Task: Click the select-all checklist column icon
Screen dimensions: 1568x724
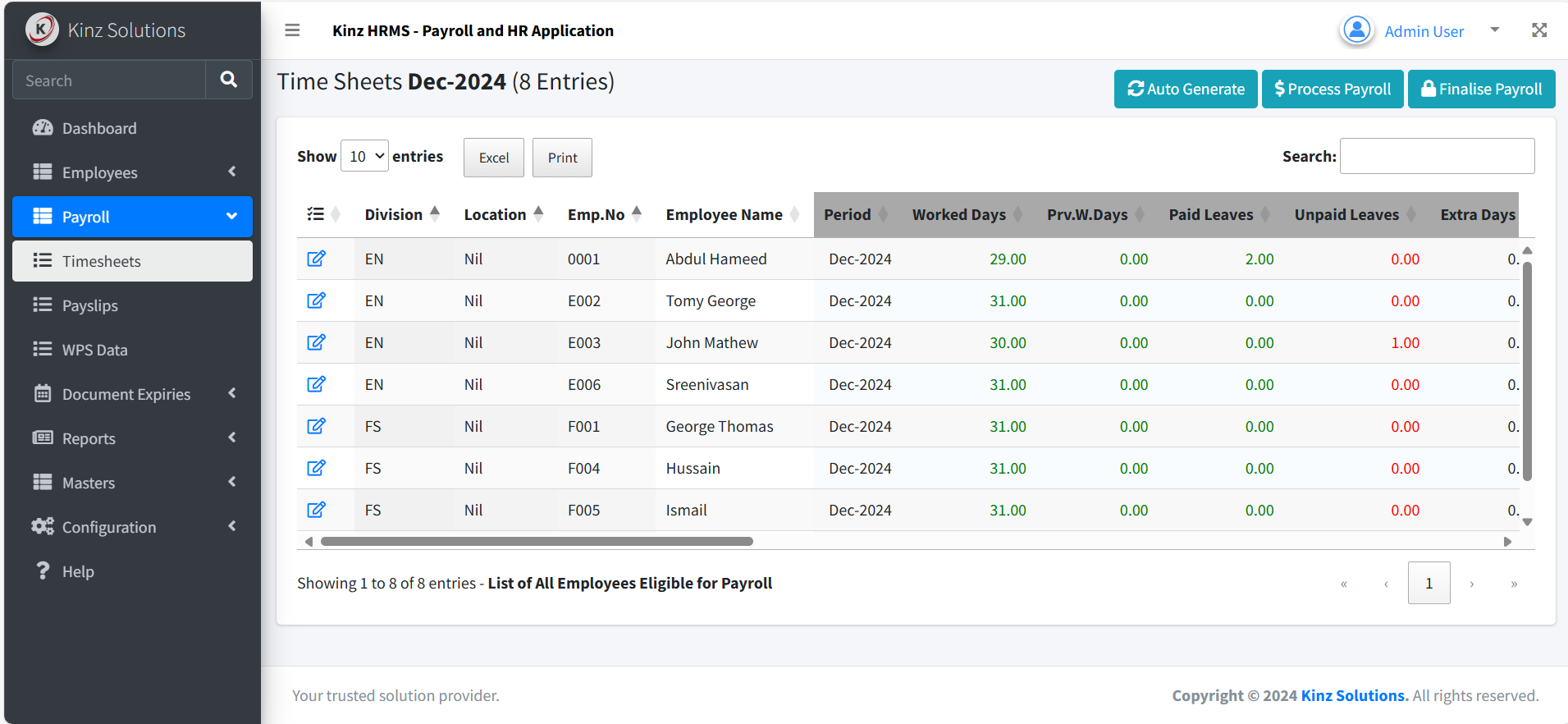Action: (x=316, y=214)
